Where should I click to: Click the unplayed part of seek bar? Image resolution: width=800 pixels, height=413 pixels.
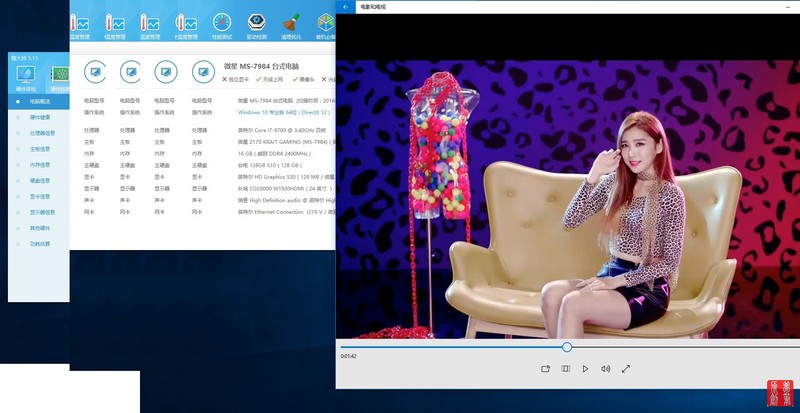pyautogui.click(x=686, y=347)
